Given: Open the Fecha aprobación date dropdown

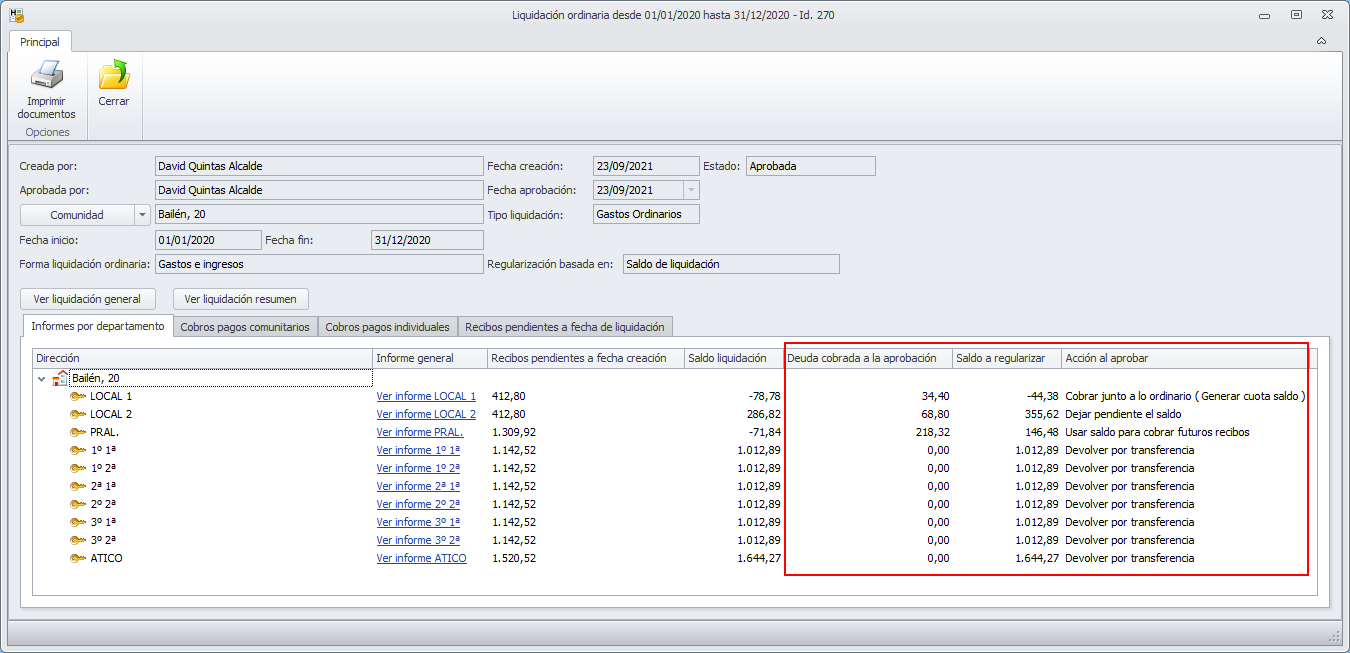Looking at the screenshot, I should 690,190.
